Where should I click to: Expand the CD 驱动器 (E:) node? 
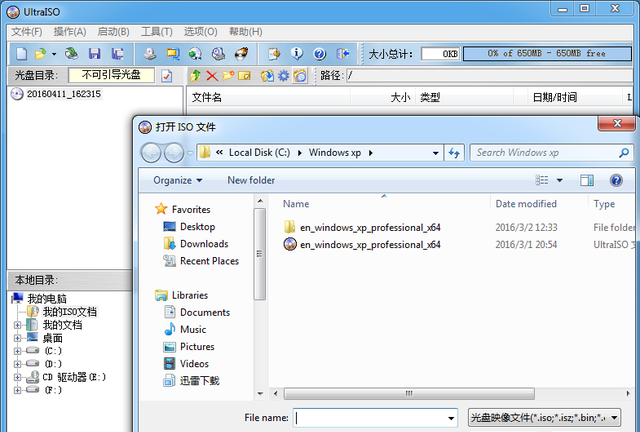(17, 377)
